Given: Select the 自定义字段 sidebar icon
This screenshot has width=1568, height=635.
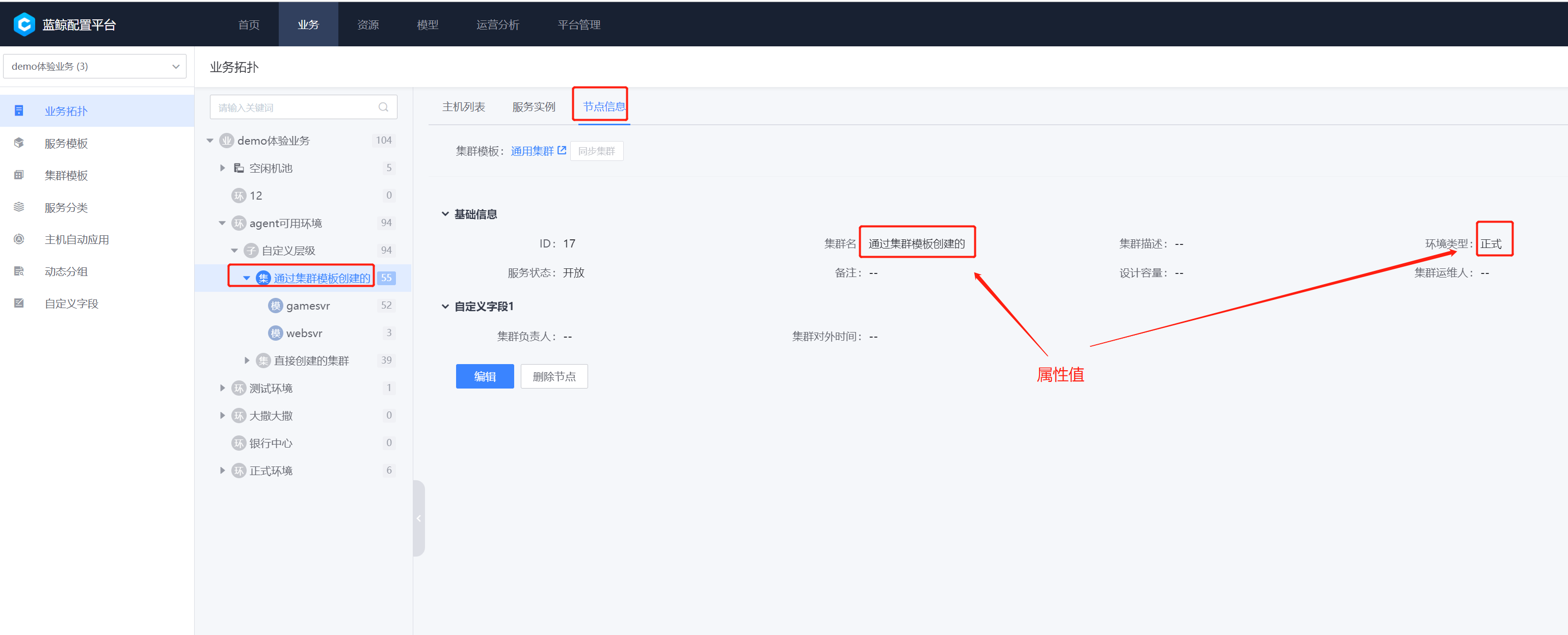Looking at the screenshot, I should click(19, 303).
